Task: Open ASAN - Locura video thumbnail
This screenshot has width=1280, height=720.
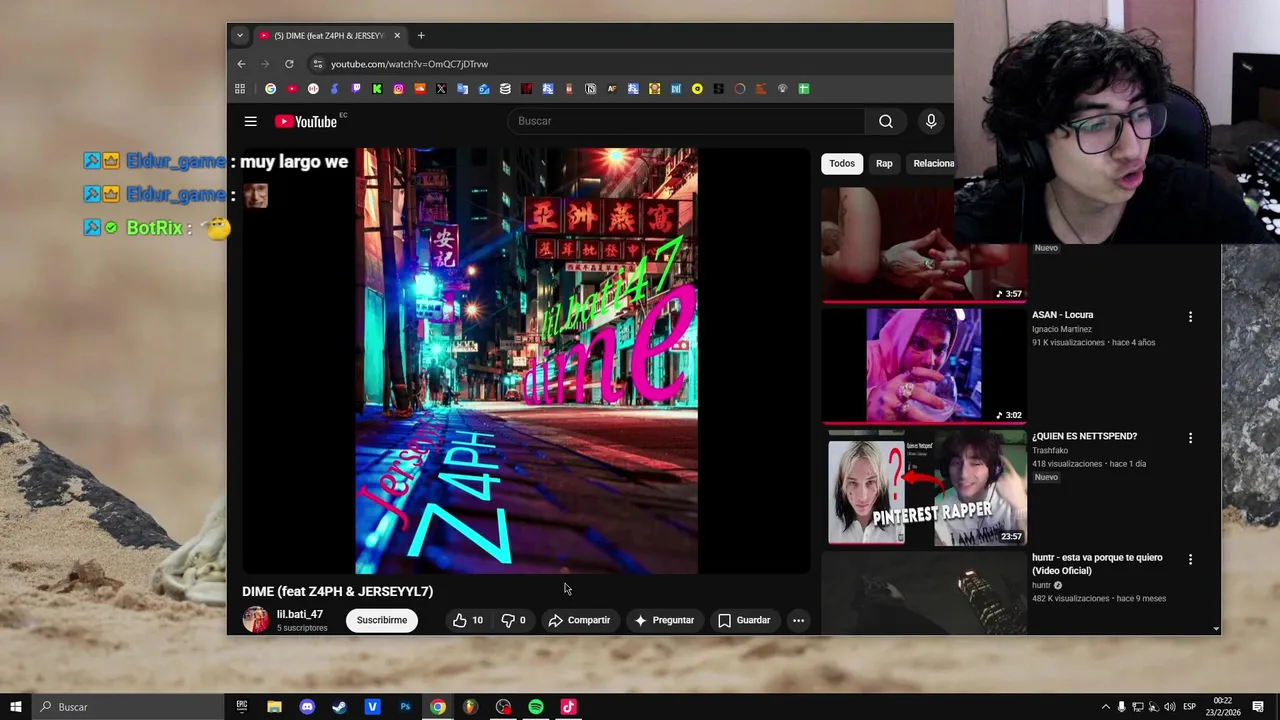Action: pyautogui.click(x=924, y=365)
